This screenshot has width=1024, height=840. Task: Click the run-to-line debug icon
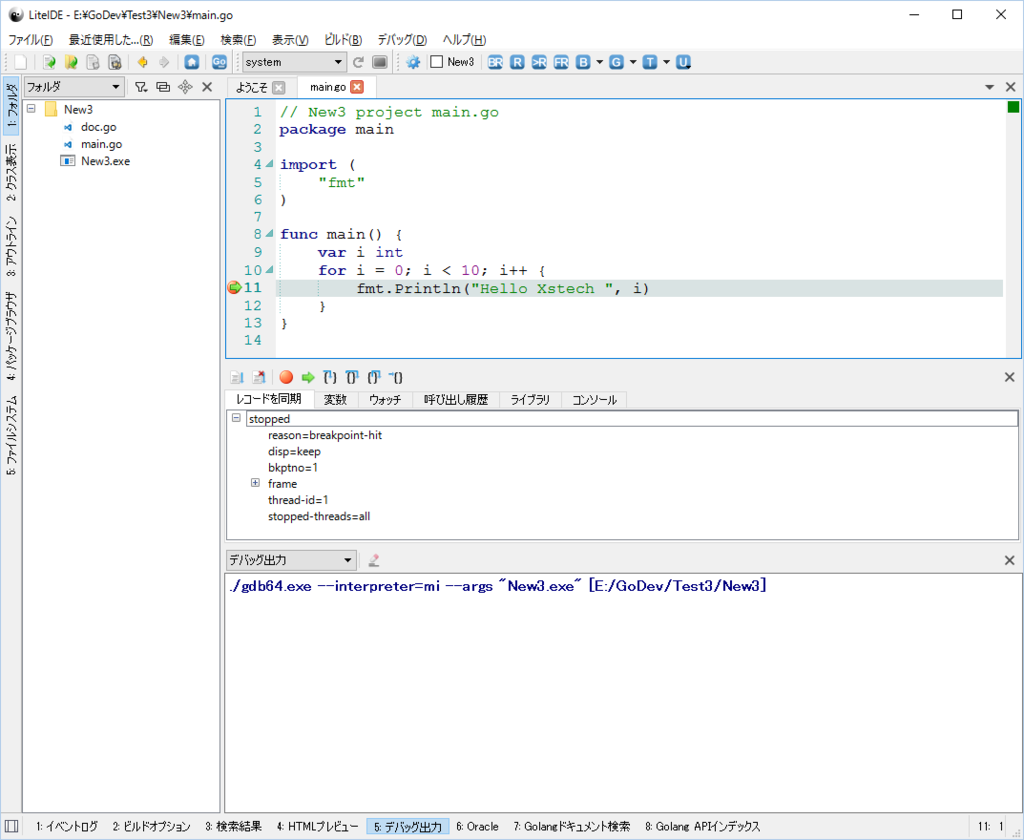(x=396, y=377)
